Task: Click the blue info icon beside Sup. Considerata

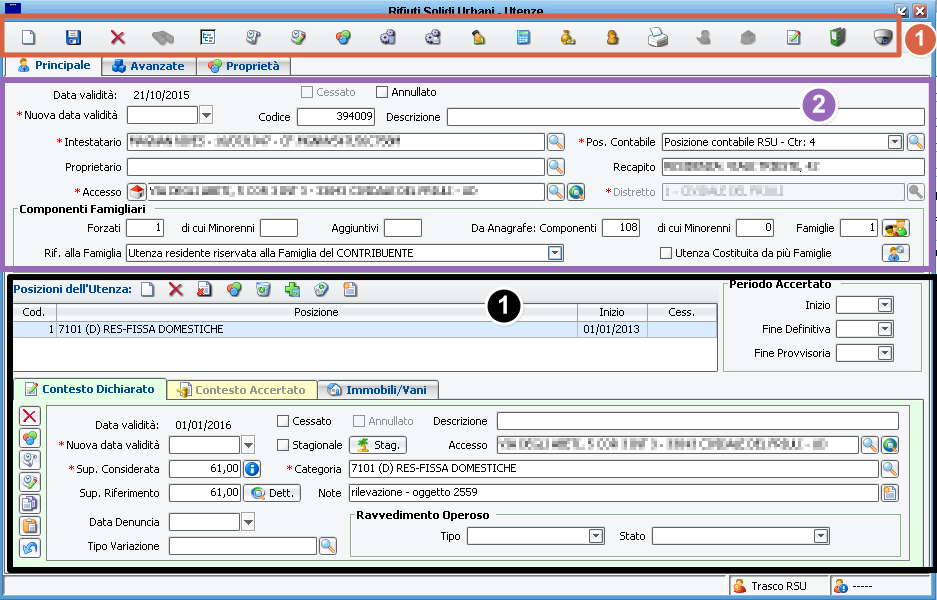Action: [252, 468]
